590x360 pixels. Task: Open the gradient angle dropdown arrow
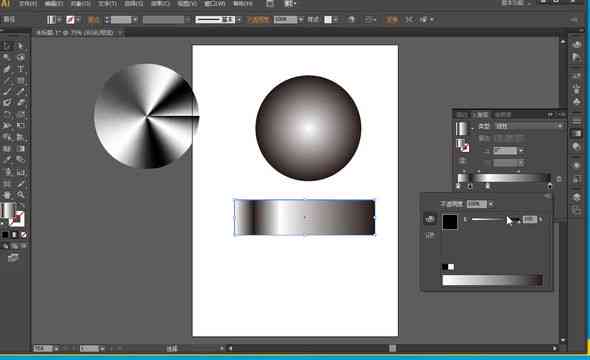522,151
